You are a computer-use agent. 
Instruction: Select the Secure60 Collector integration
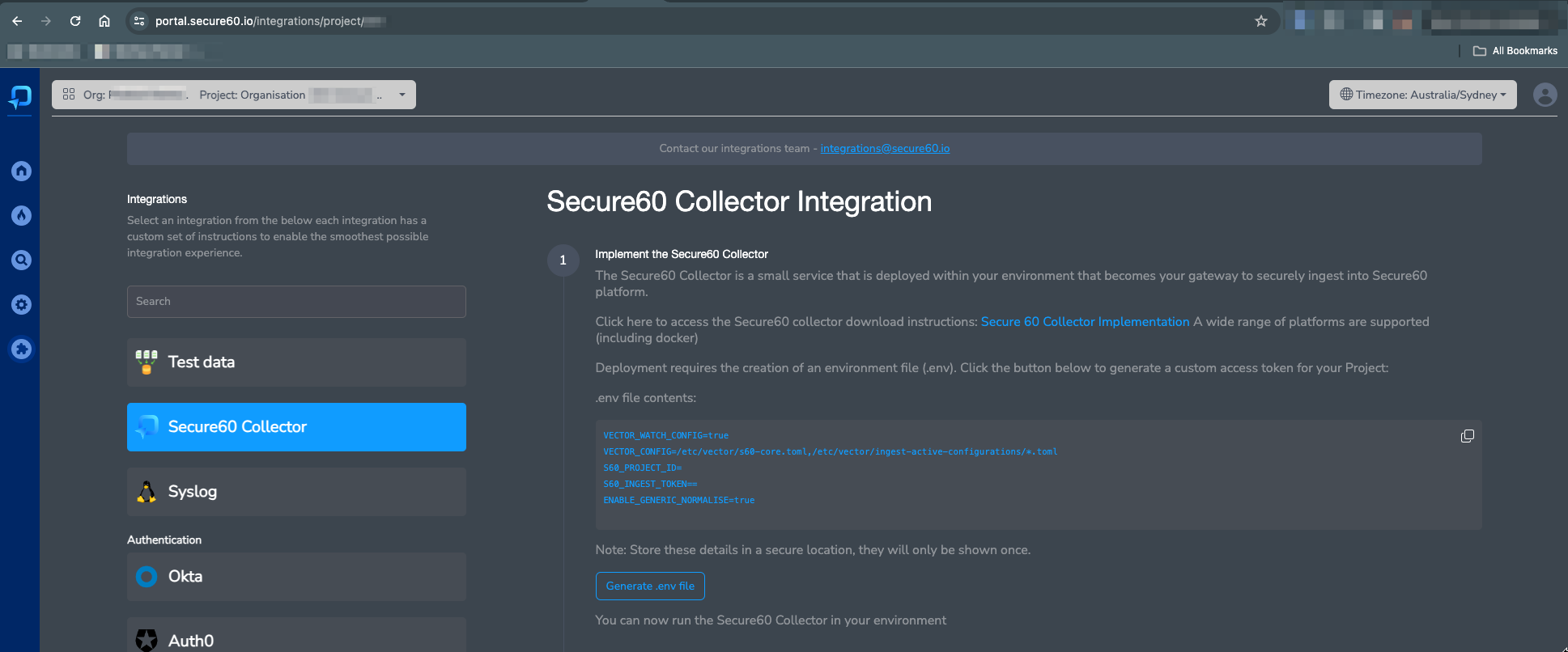[296, 427]
